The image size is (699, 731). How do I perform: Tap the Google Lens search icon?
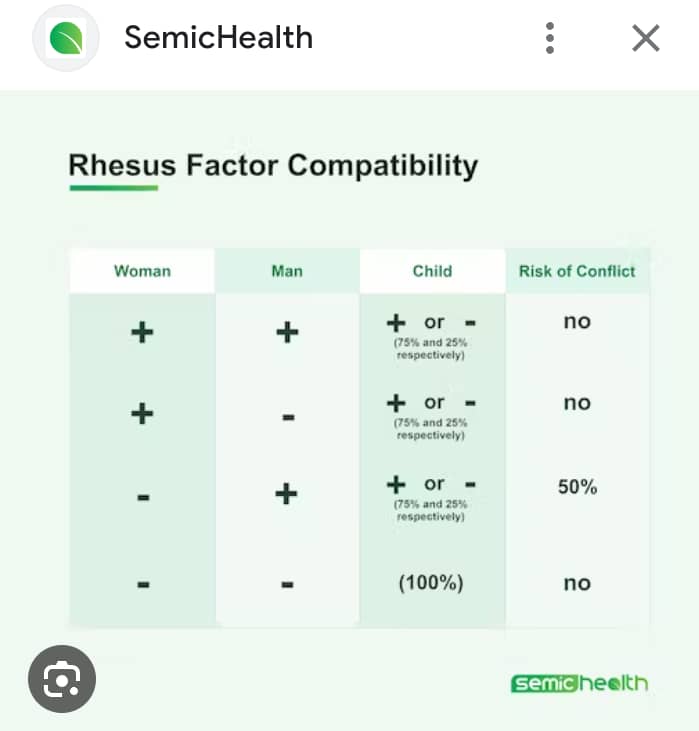tap(62, 679)
